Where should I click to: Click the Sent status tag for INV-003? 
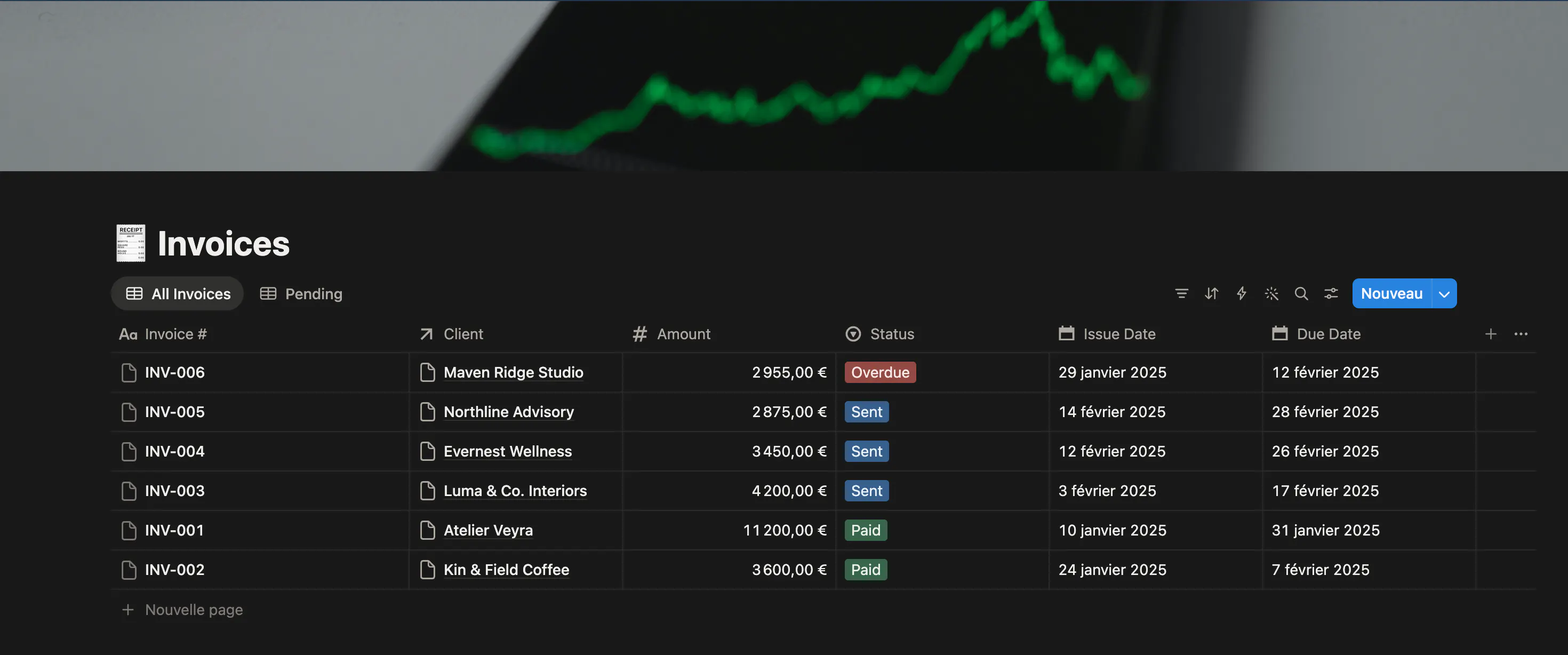coord(866,491)
